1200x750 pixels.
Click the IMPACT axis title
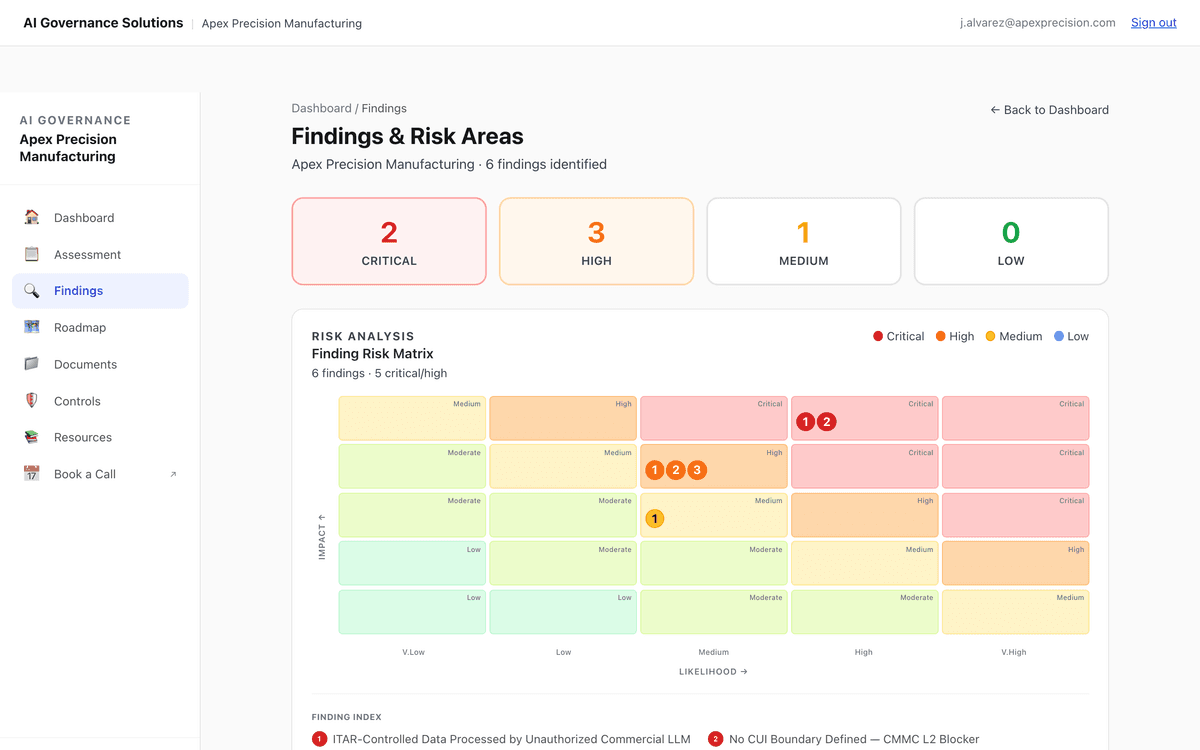pyautogui.click(x=322, y=536)
